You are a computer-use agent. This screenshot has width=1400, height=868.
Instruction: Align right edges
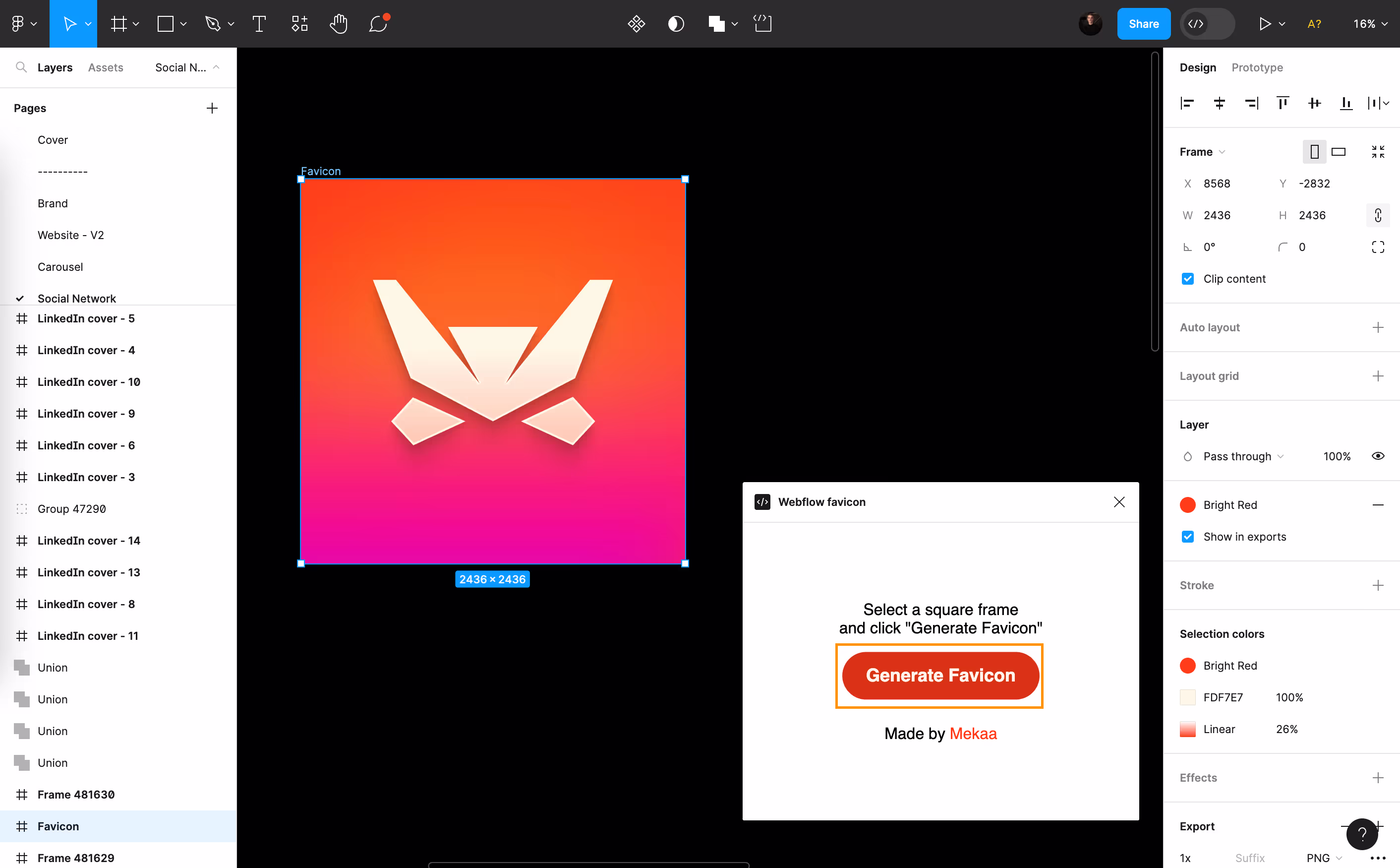coord(1251,103)
